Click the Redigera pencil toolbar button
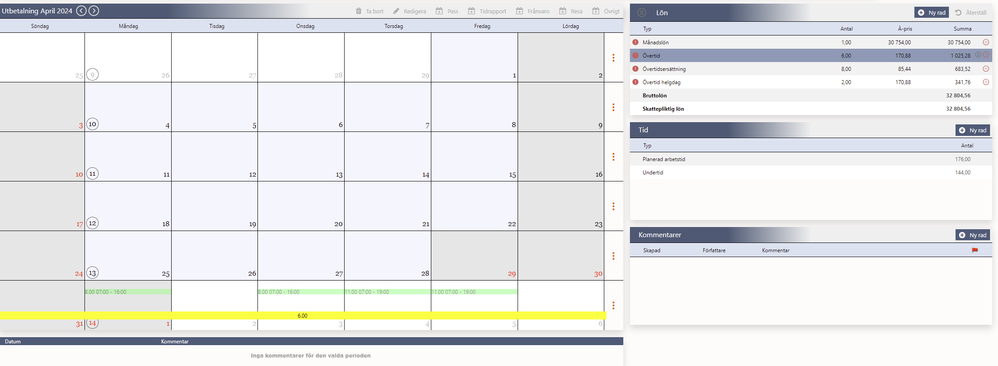998x366 pixels. click(409, 11)
